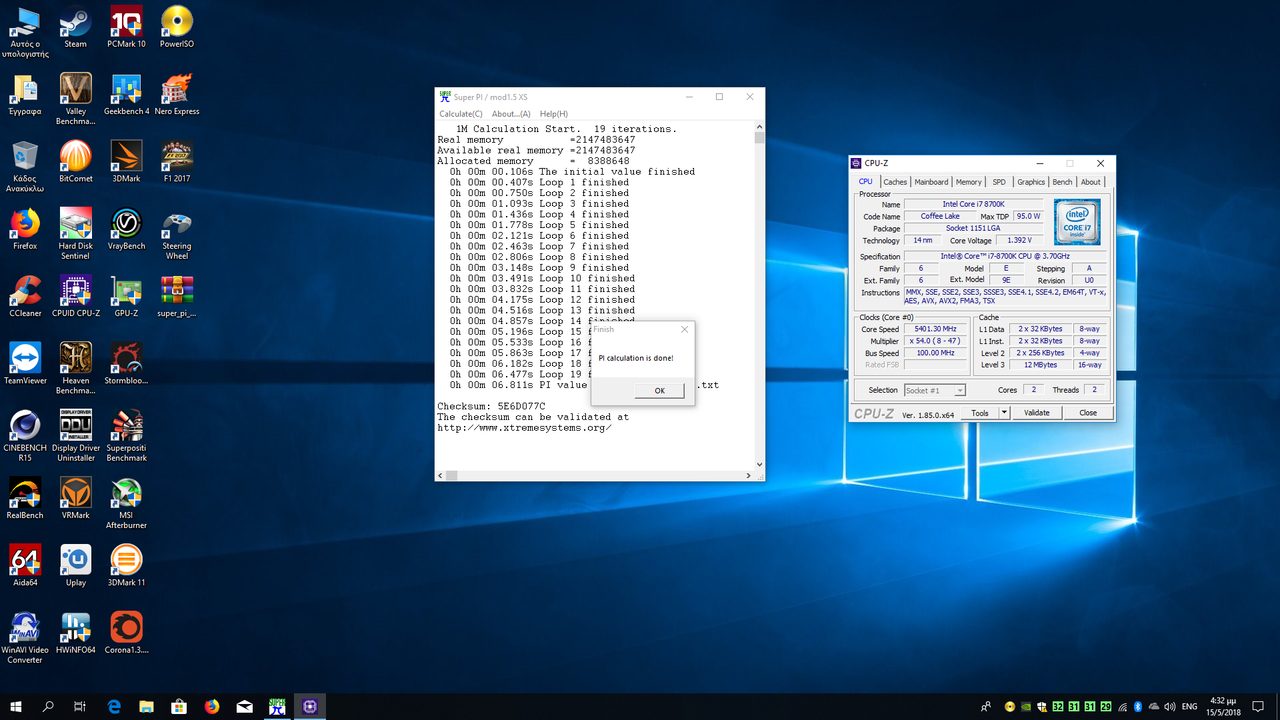Image resolution: width=1280 pixels, height=720 pixels.
Task: Select the Aida64 desktop icon
Action: pos(25,565)
